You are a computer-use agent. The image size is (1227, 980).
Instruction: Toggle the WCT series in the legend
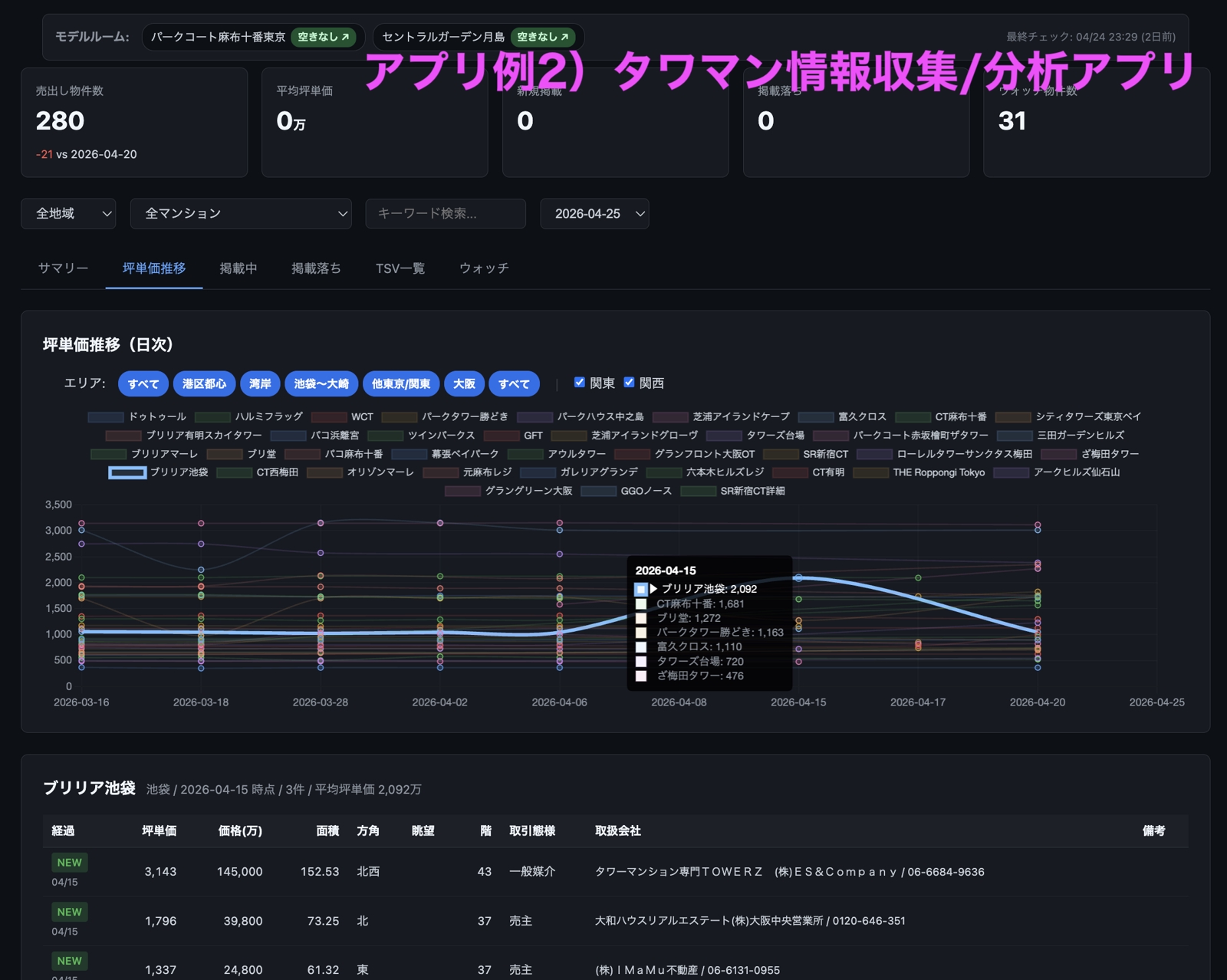coord(358,416)
